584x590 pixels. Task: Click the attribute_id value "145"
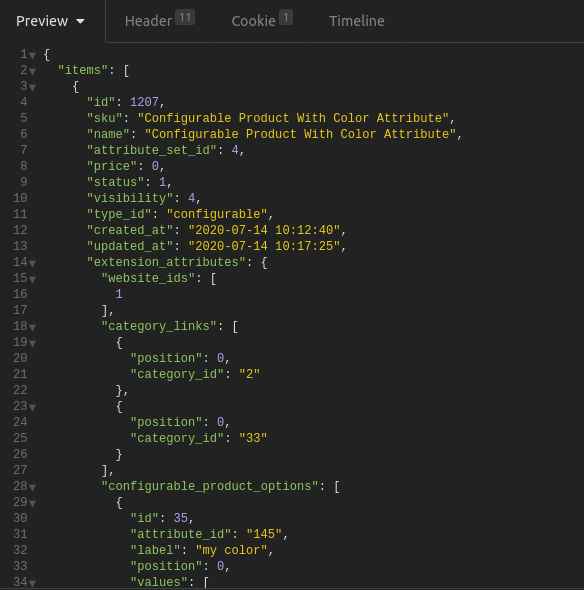coord(264,534)
